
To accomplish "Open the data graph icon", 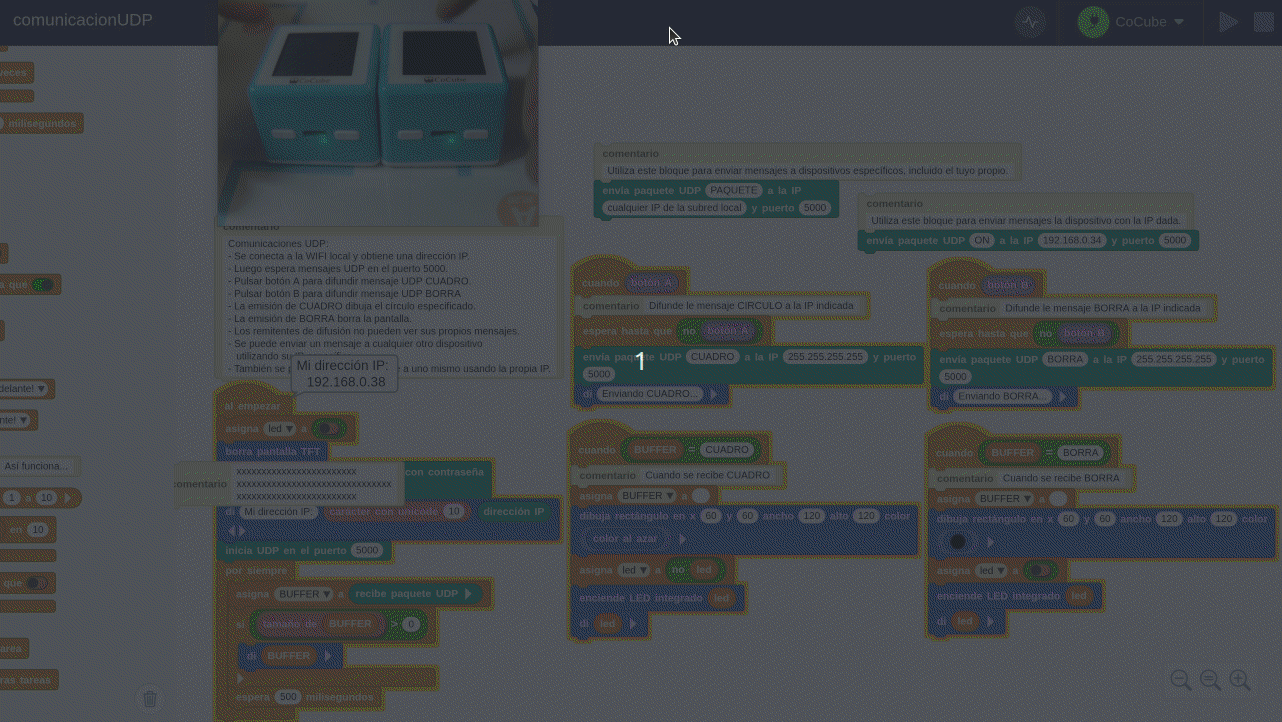I will pos(1030,22).
